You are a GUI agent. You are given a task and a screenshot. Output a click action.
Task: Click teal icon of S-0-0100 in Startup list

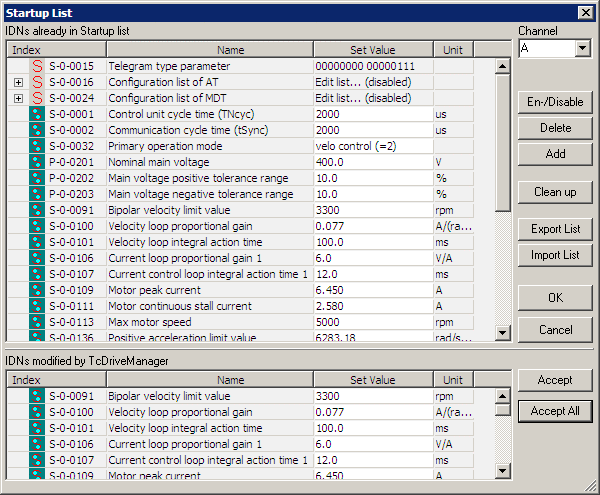point(37,226)
